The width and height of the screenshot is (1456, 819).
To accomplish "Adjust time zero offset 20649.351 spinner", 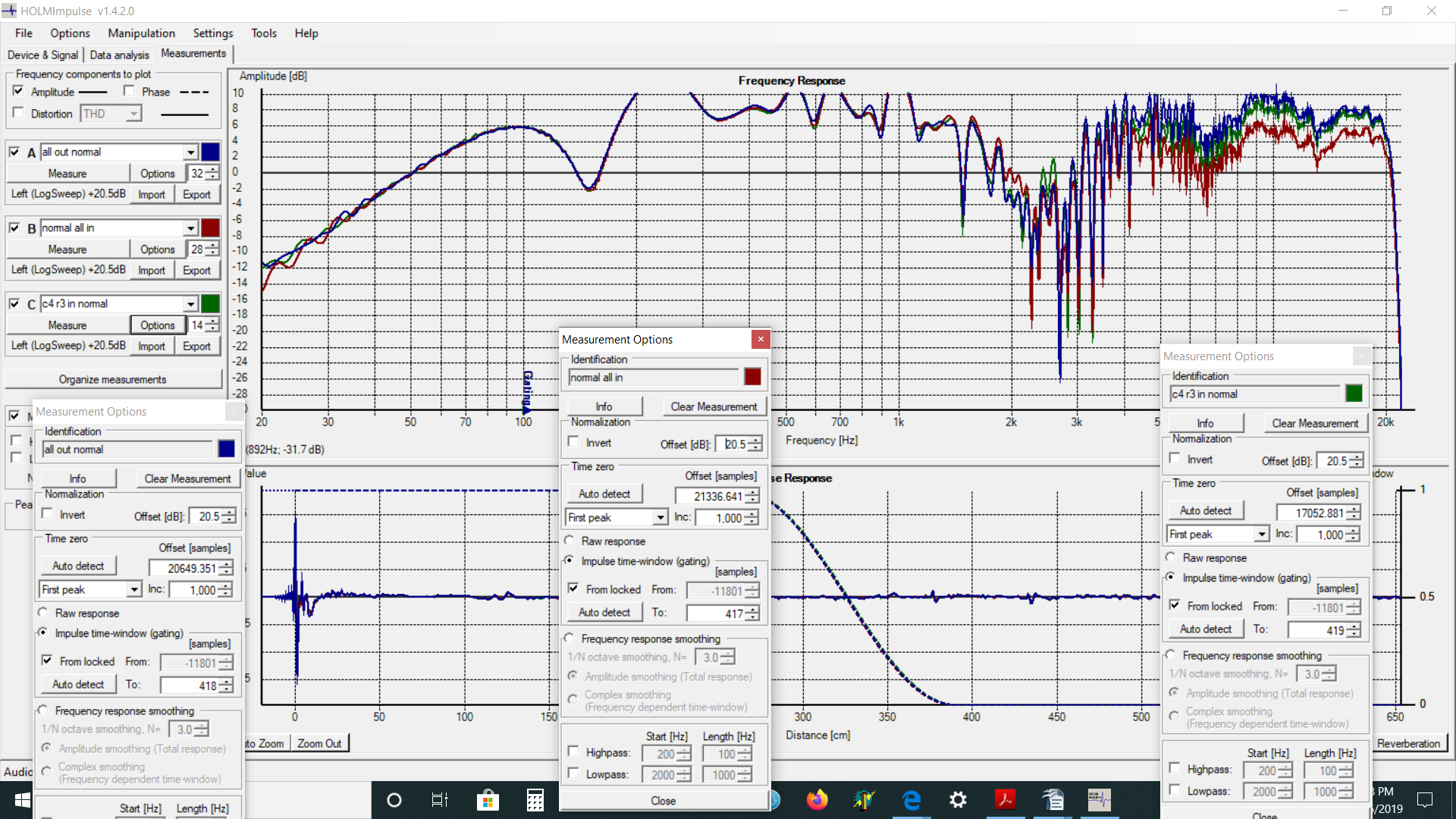I will [226, 568].
